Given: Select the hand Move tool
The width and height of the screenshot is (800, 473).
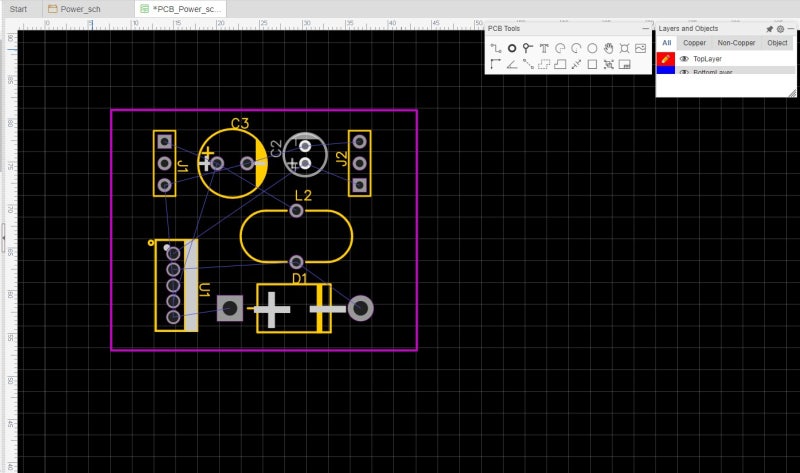Looking at the screenshot, I should [608, 48].
